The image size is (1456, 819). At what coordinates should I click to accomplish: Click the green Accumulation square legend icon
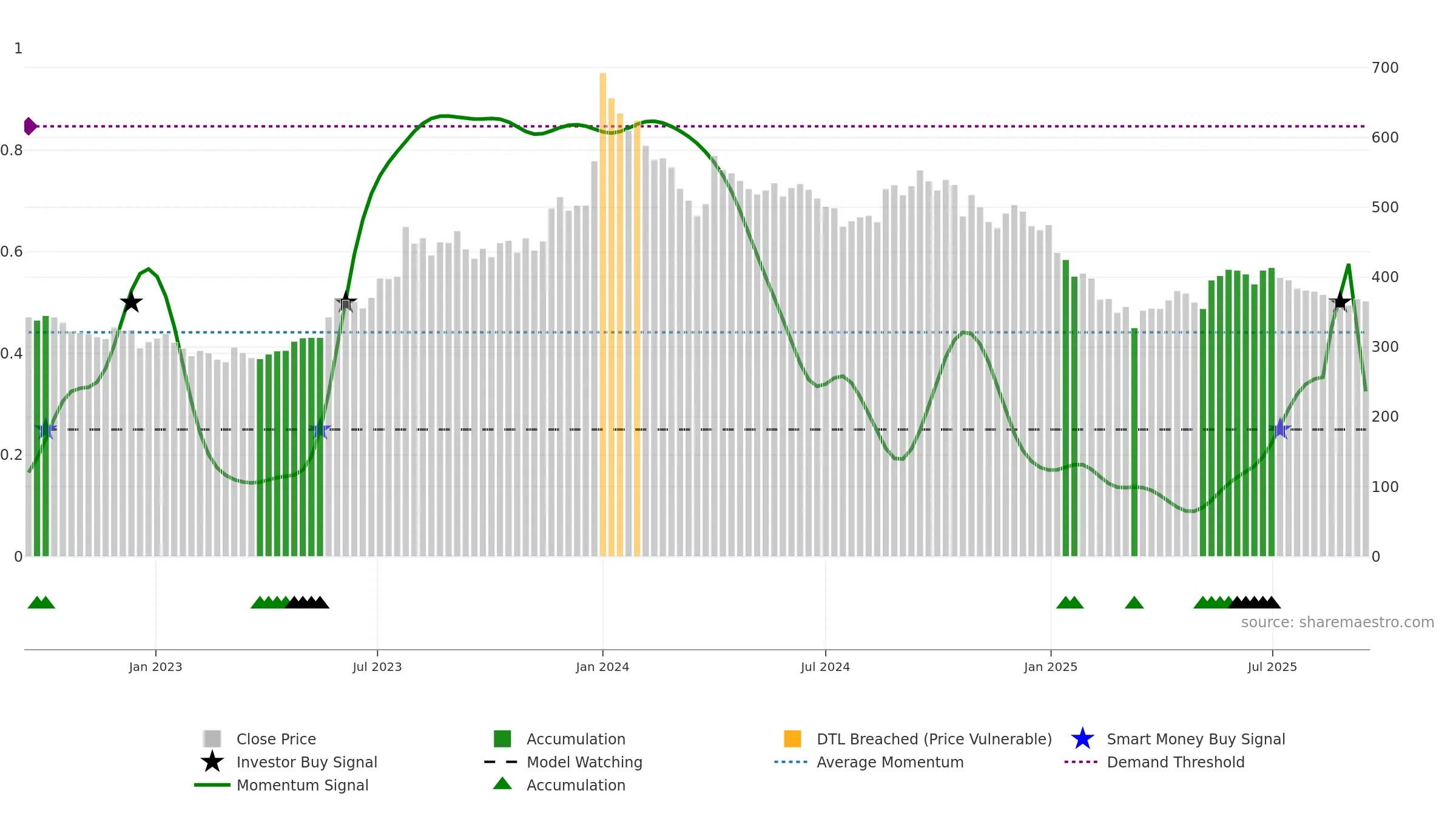tap(502, 738)
